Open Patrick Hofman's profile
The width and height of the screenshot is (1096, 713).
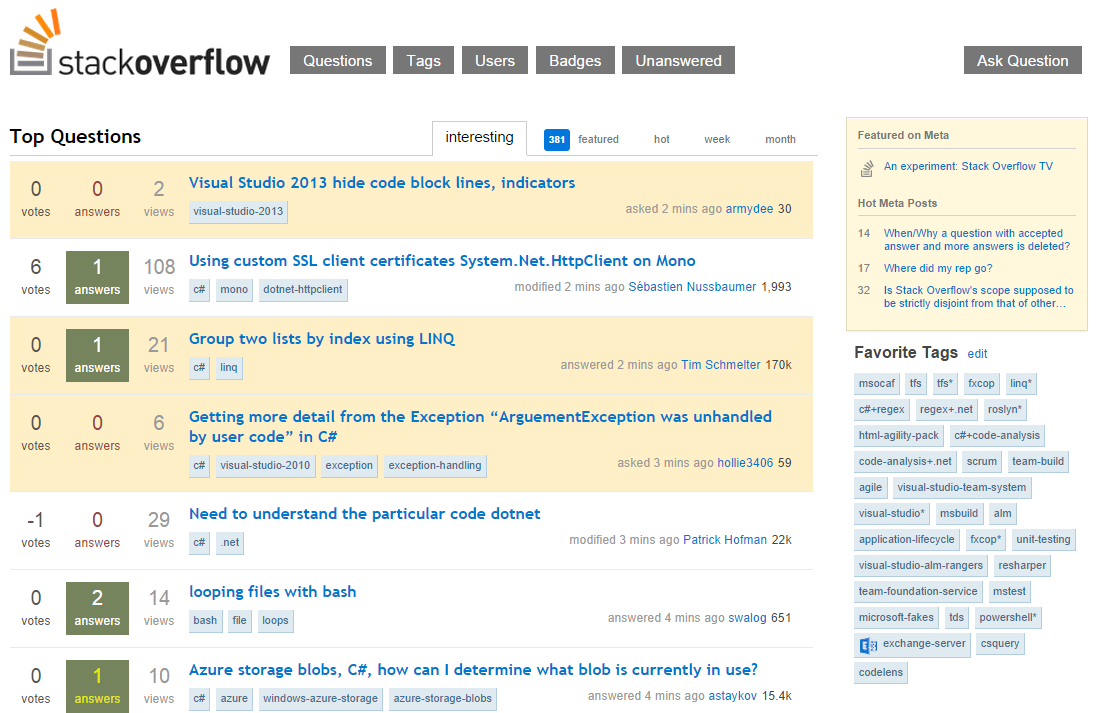[725, 540]
